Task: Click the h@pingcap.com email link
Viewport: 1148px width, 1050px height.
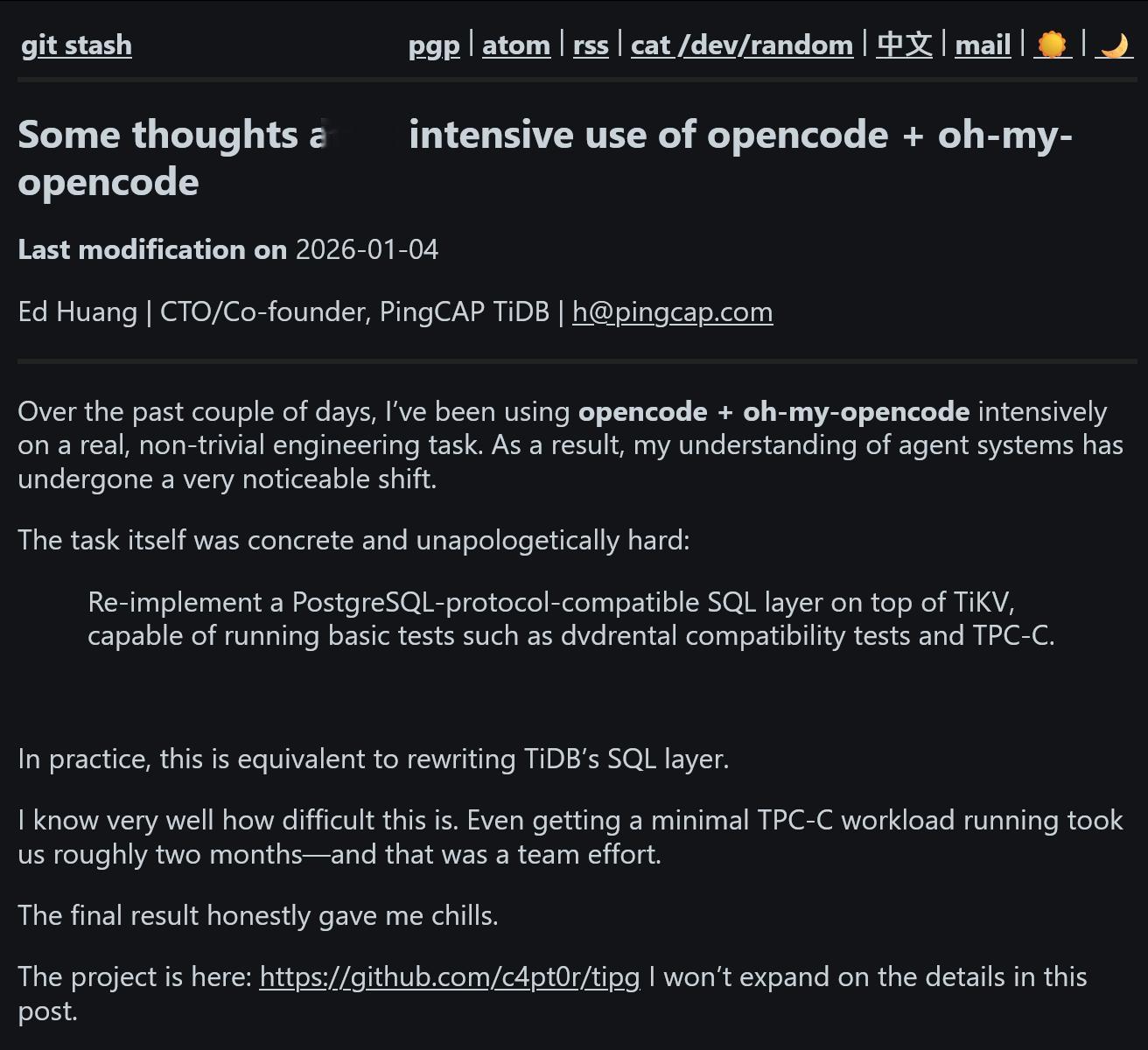Action: pyautogui.click(x=672, y=311)
